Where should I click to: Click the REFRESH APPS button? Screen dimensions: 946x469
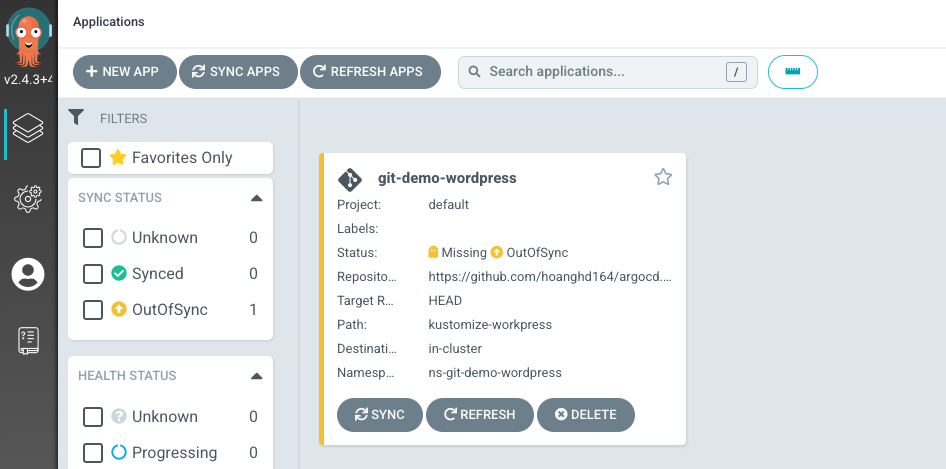(x=370, y=72)
